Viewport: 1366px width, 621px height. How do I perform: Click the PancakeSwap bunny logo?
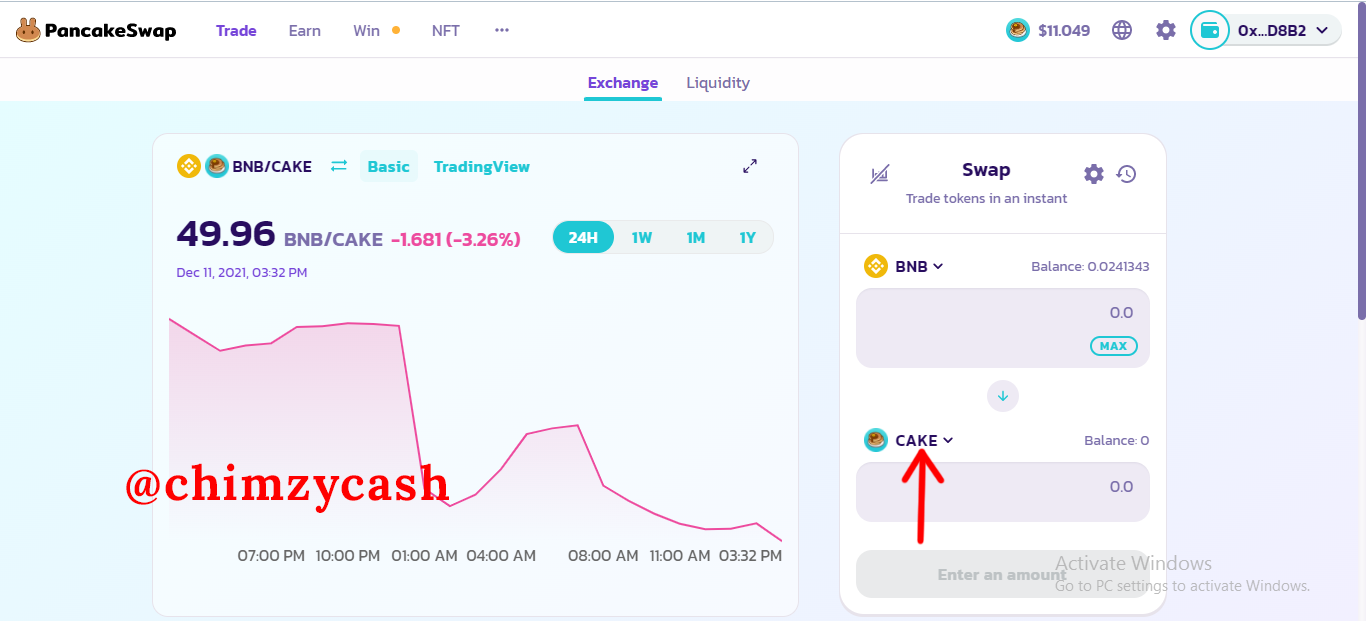(x=28, y=31)
